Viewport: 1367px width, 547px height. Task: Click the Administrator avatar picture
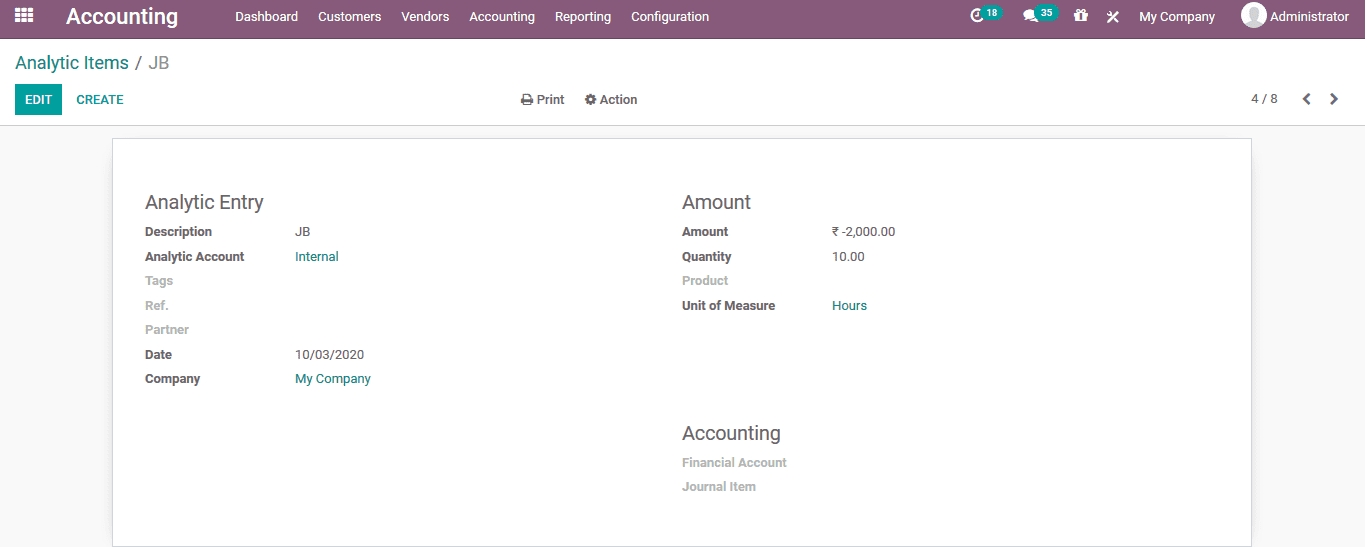pyautogui.click(x=1253, y=16)
